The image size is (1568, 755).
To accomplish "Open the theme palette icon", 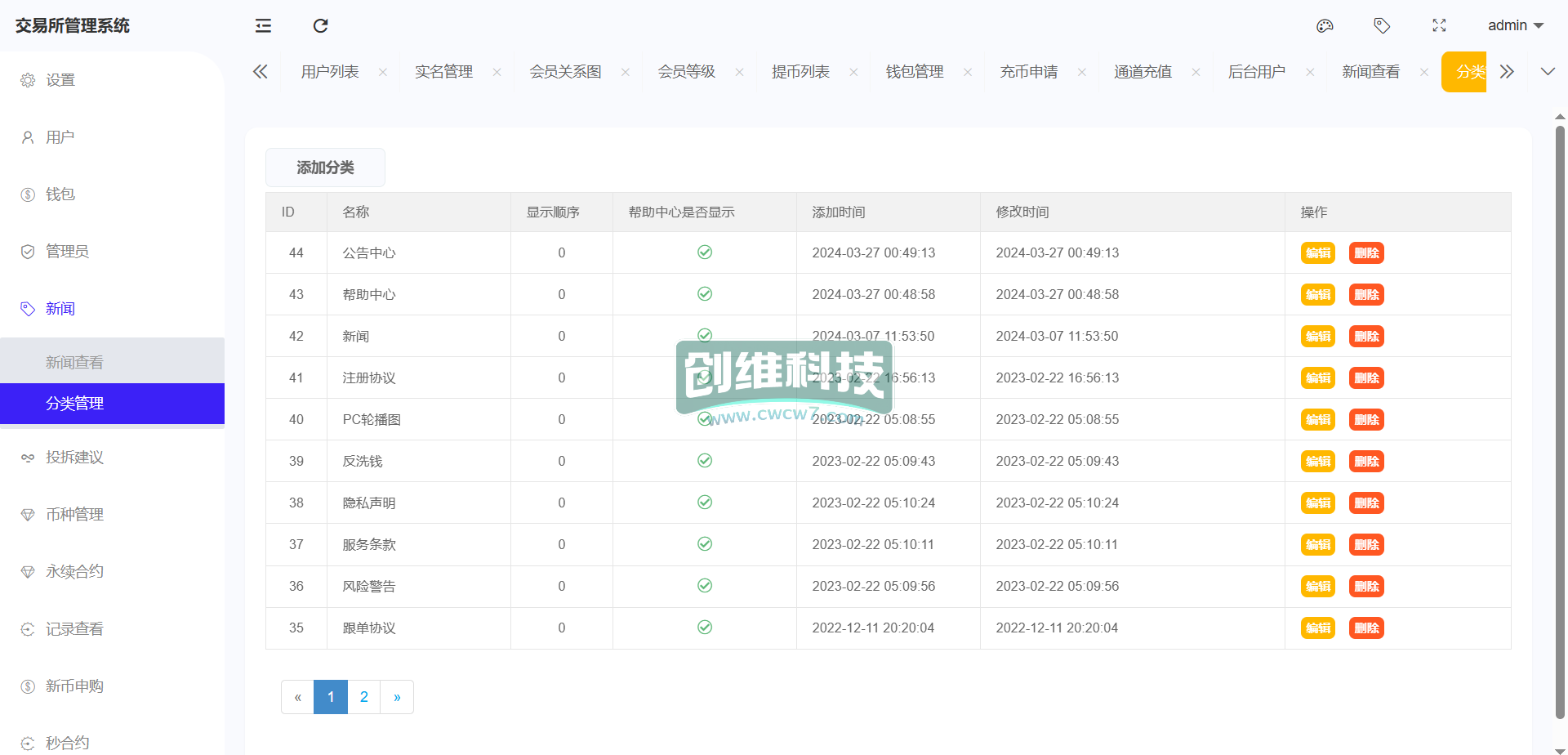I will (x=1325, y=26).
